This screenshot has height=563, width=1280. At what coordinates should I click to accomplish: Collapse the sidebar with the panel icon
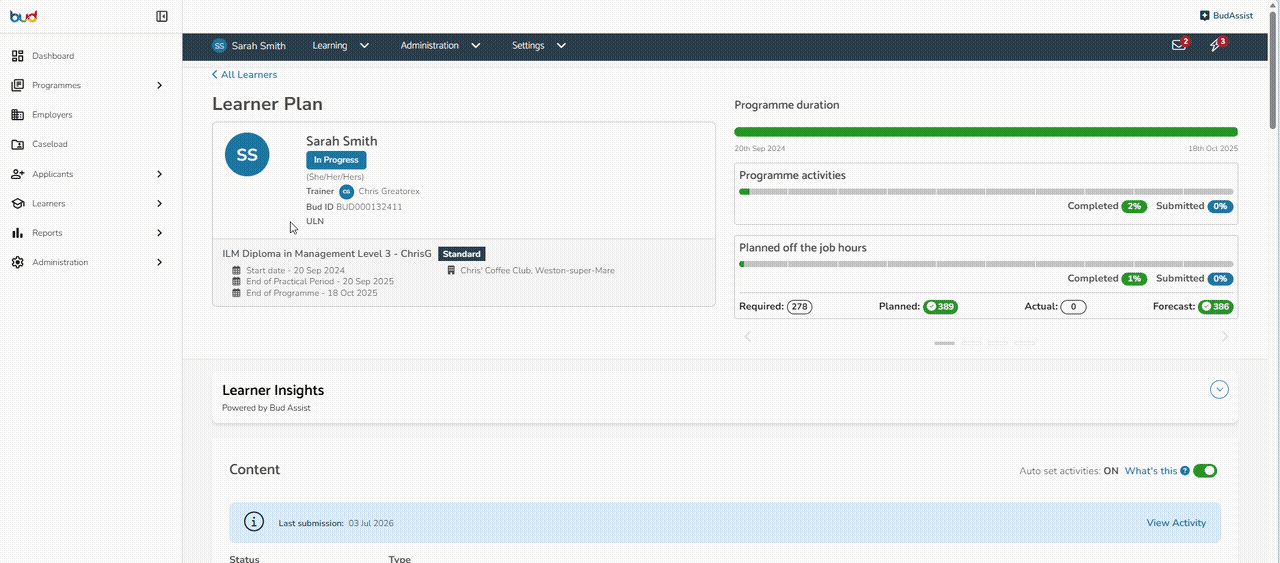click(162, 16)
